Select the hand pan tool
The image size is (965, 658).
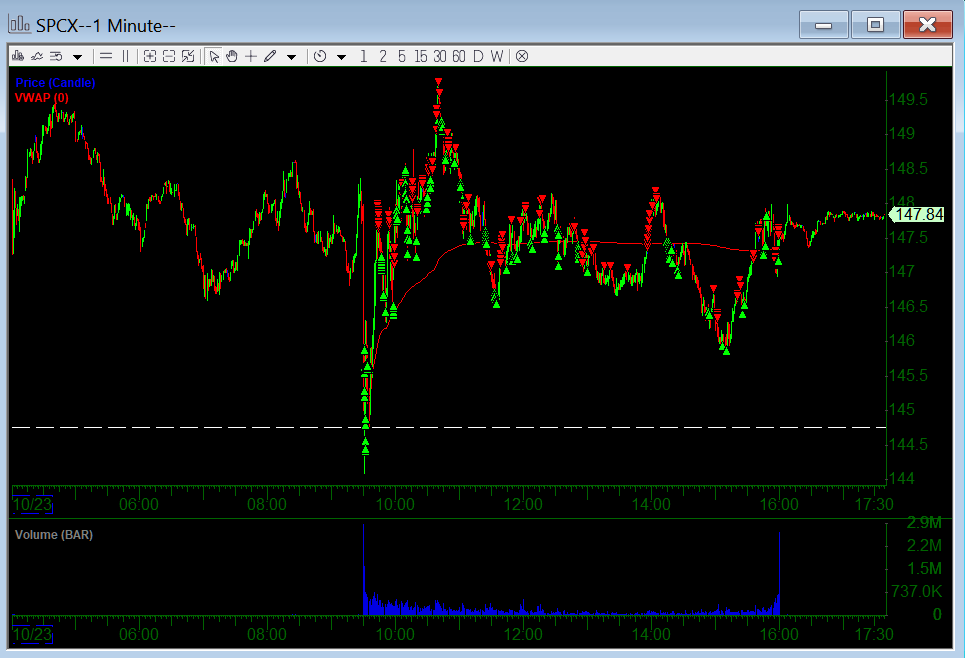231,57
